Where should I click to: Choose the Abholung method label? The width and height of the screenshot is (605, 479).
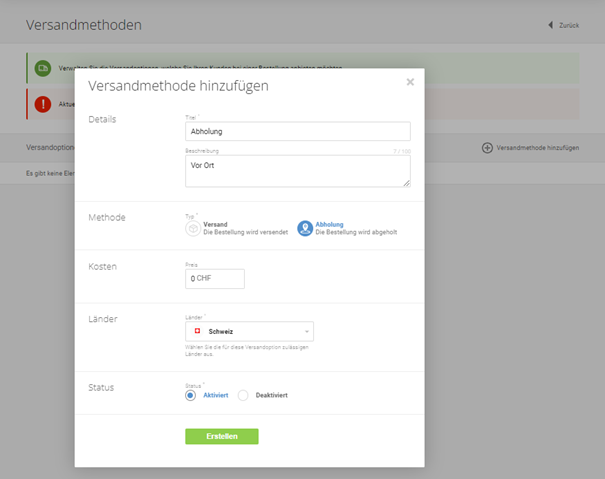[x=329, y=224]
